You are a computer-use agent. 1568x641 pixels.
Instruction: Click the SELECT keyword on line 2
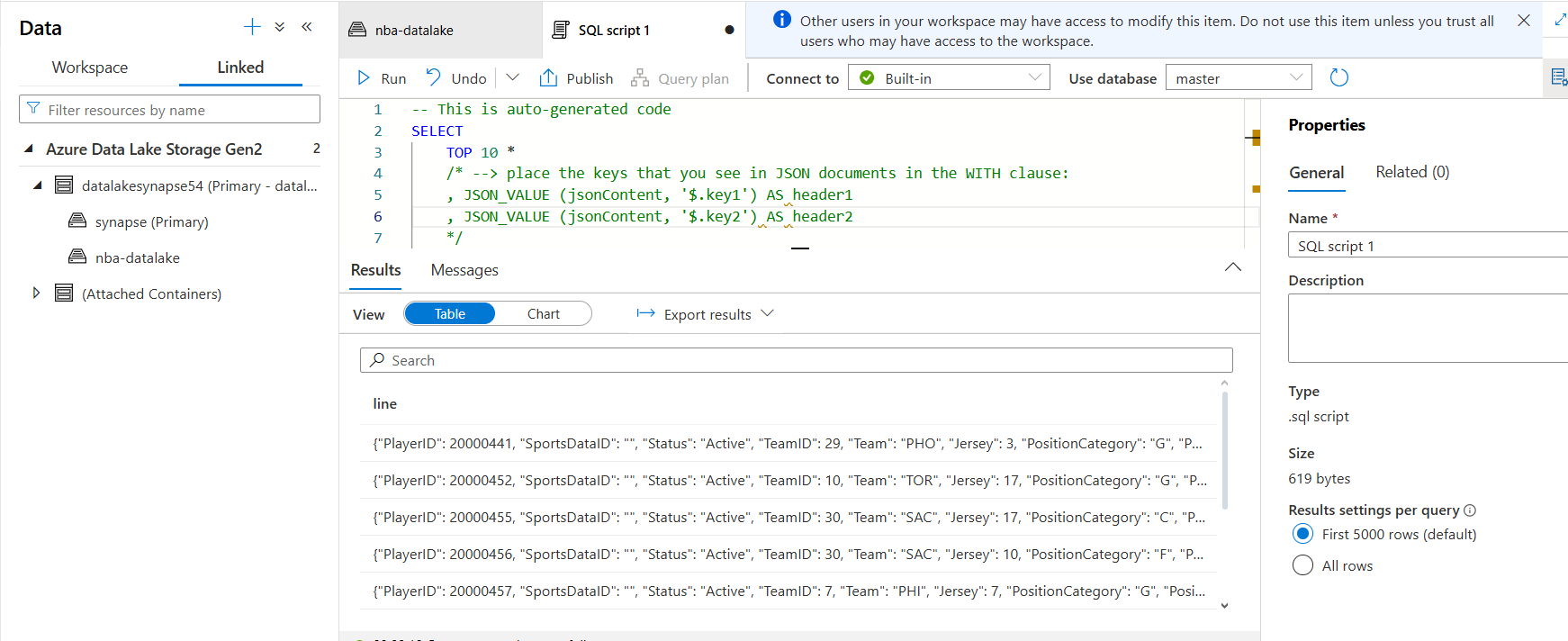coord(437,131)
